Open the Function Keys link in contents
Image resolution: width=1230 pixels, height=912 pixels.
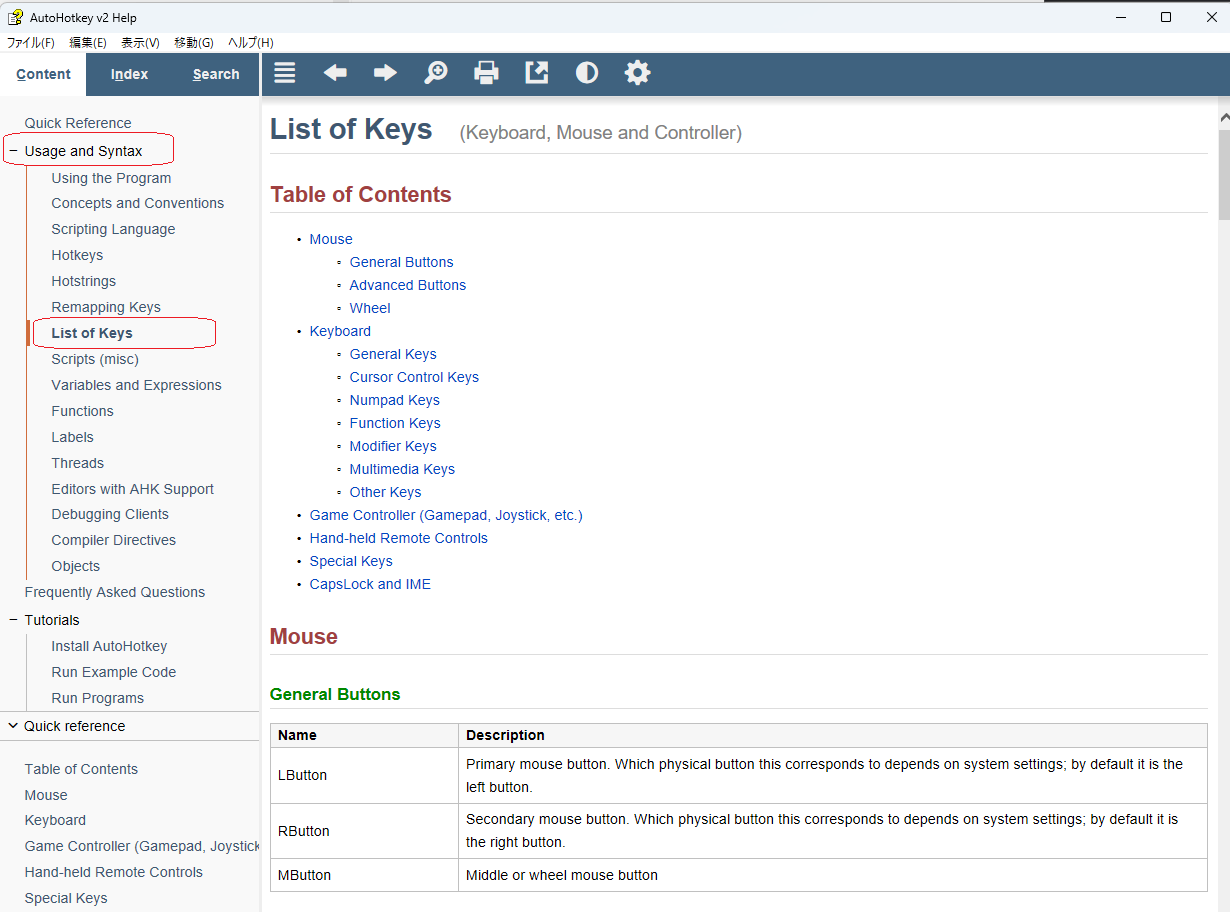point(395,423)
